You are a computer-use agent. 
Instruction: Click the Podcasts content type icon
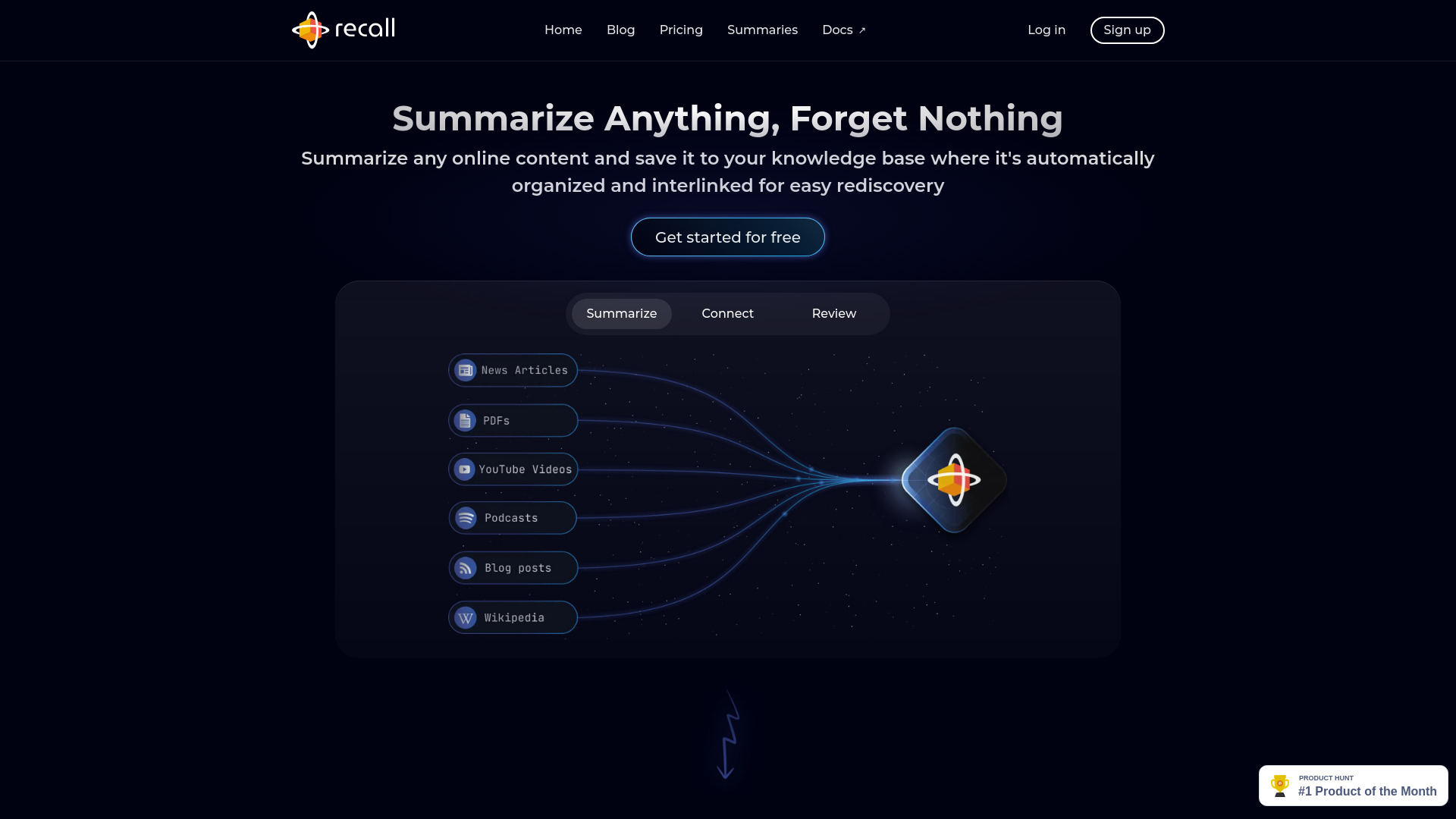click(465, 518)
